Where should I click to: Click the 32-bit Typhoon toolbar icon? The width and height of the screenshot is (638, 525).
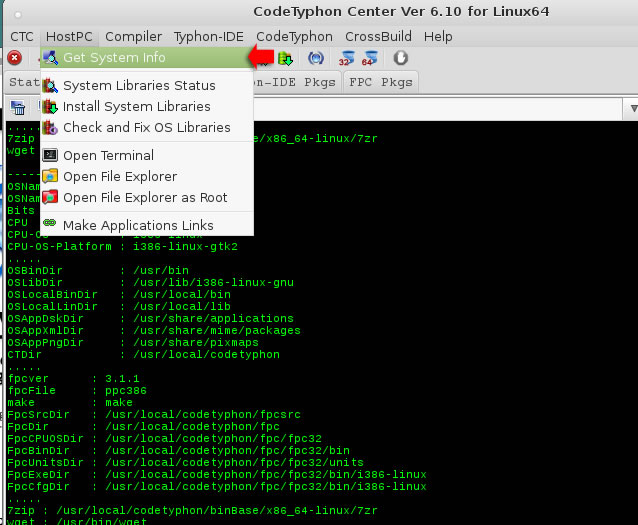pyautogui.click(x=347, y=58)
